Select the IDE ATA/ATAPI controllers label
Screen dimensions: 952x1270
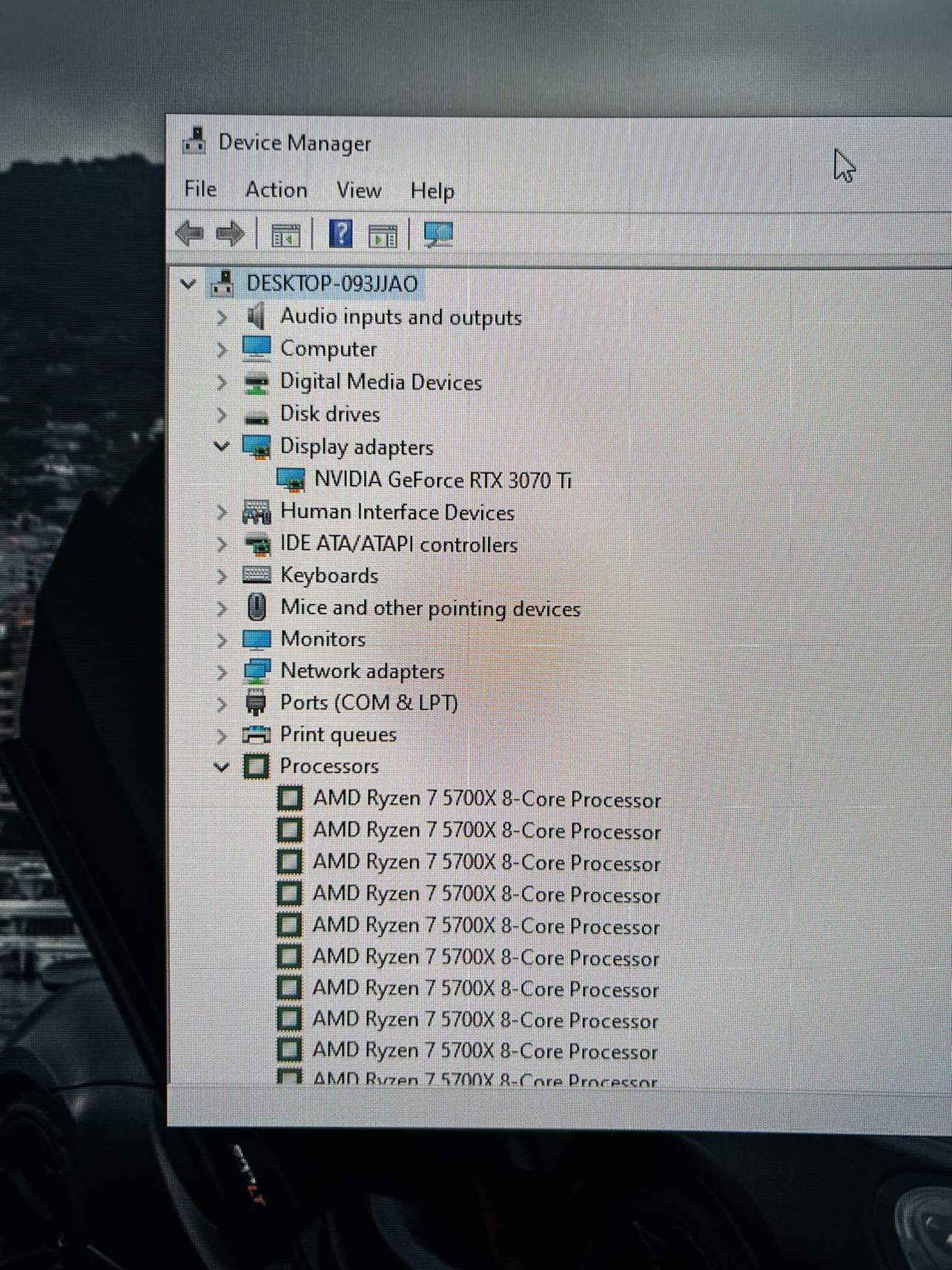pos(399,544)
